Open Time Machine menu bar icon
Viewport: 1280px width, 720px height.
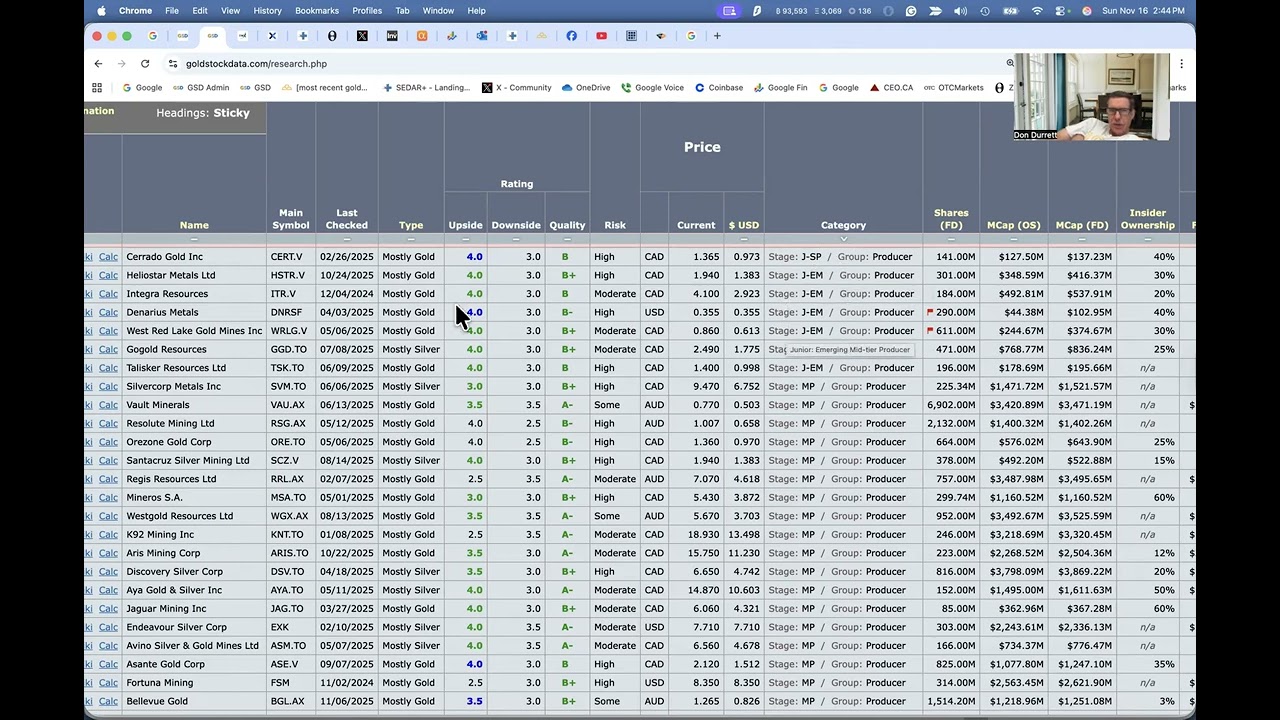tap(985, 11)
